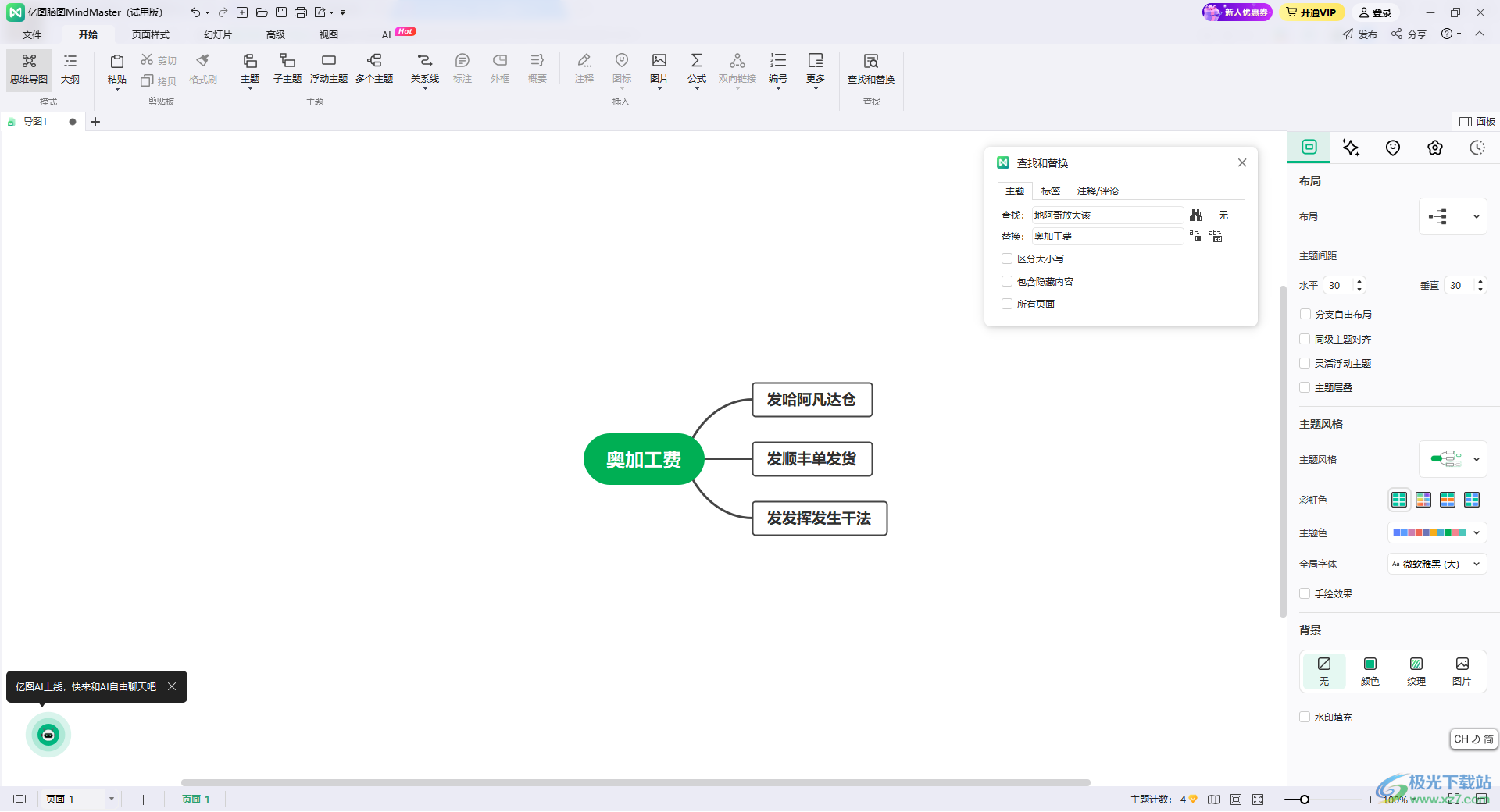
Task: Enable 包含隐藏内容 checkbox
Action: [x=1007, y=281]
